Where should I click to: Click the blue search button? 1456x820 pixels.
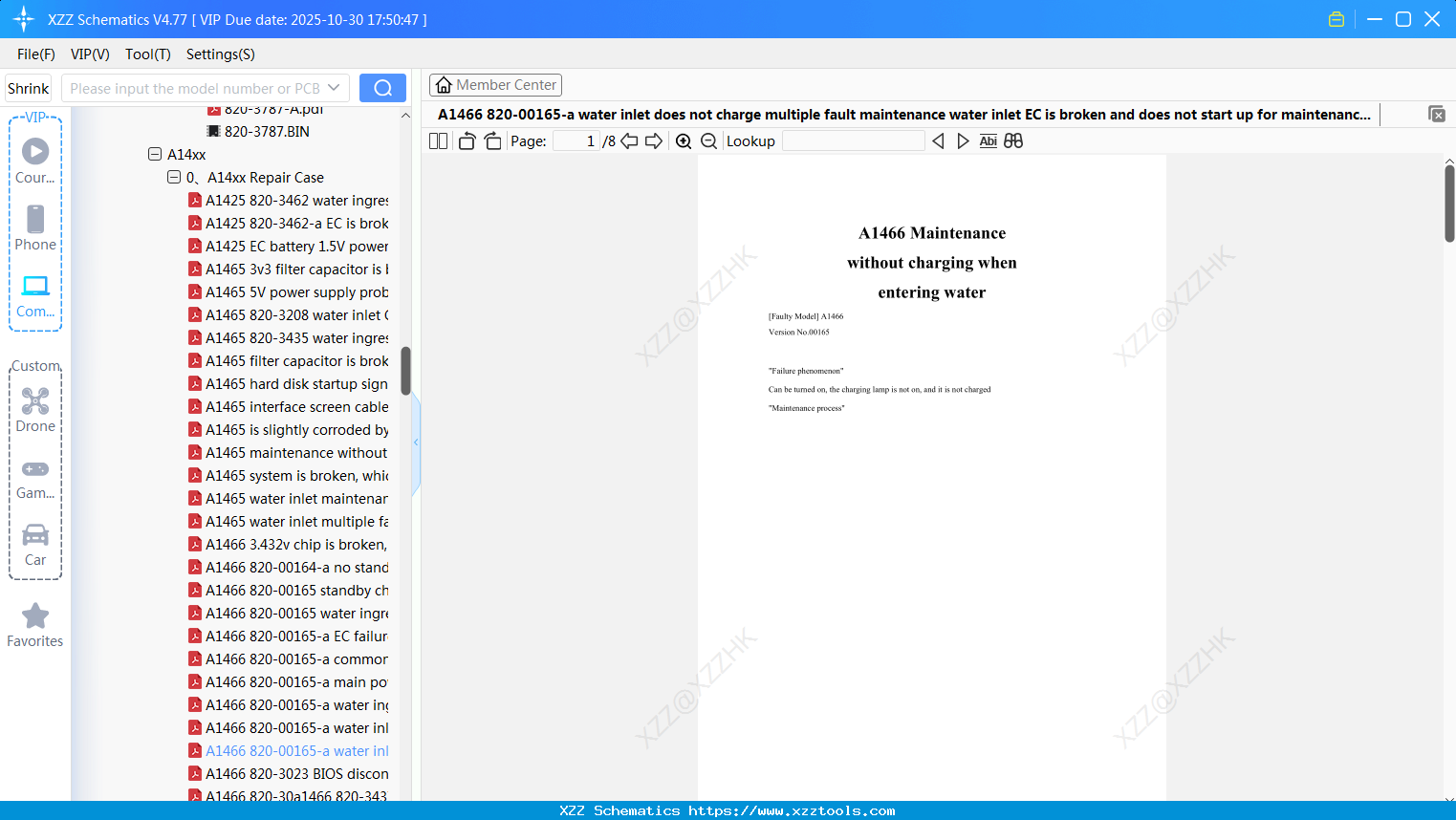[x=382, y=88]
